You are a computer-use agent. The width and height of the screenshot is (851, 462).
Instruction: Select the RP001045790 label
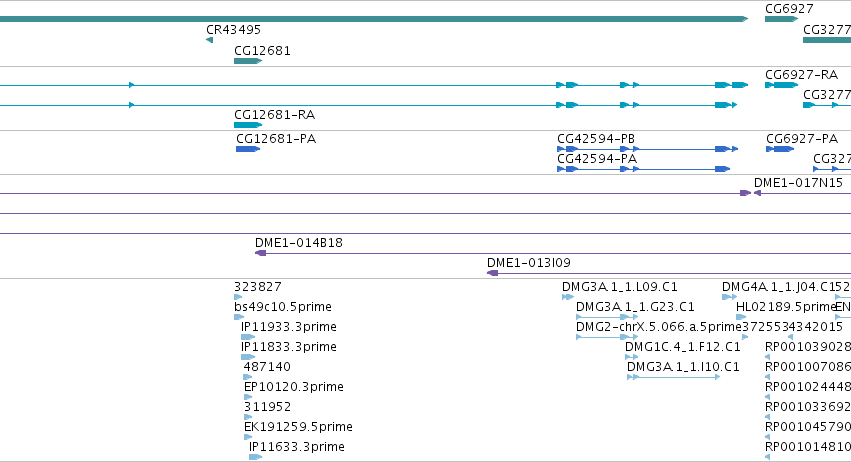808,427
